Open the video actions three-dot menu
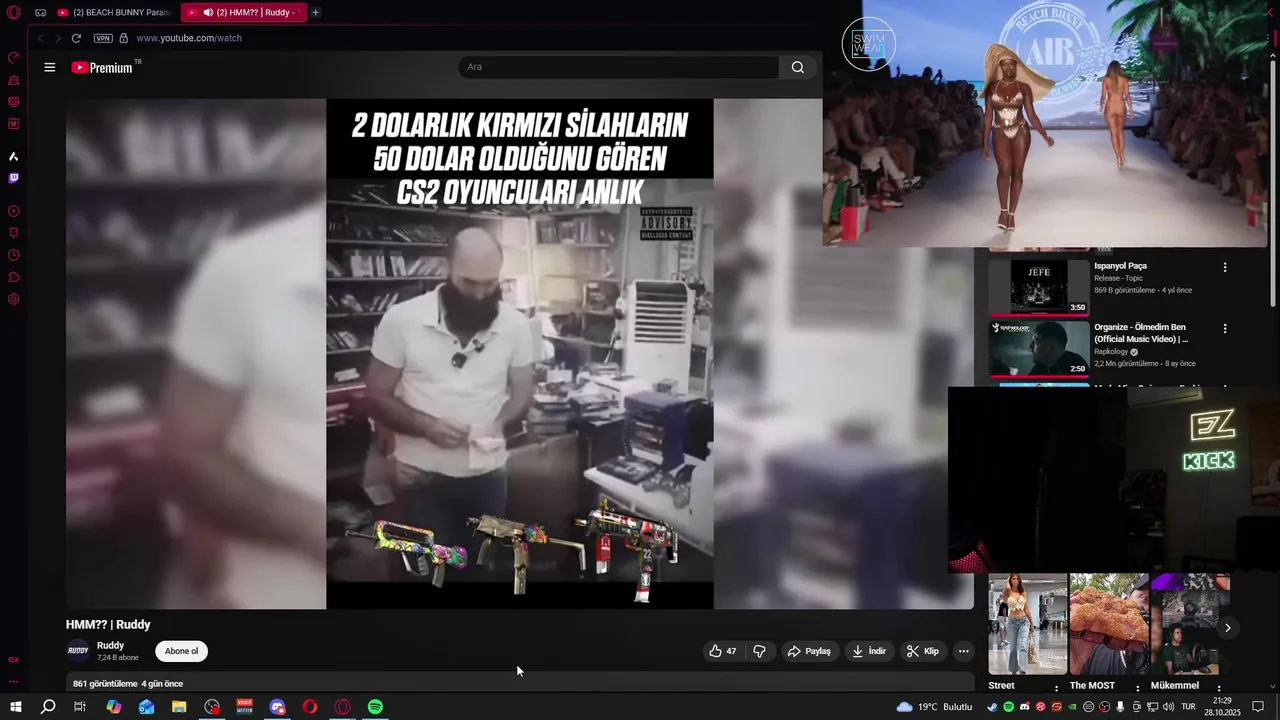The width and height of the screenshot is (1280, 720). pos(963,651)
